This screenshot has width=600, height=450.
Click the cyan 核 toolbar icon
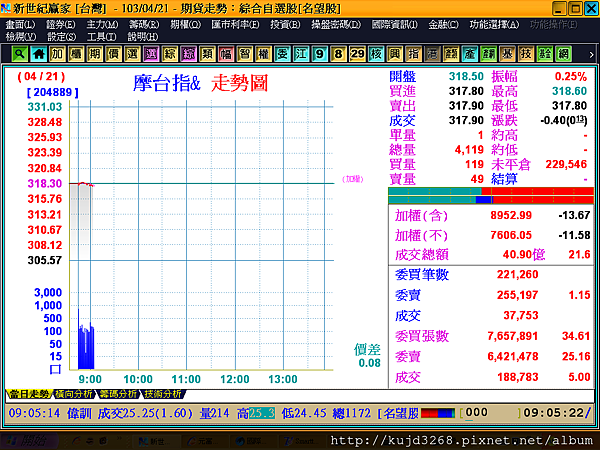[x=376, y=54]
